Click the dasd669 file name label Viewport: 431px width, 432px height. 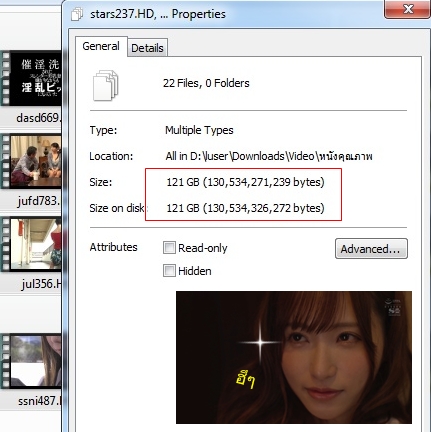[39, 118]
